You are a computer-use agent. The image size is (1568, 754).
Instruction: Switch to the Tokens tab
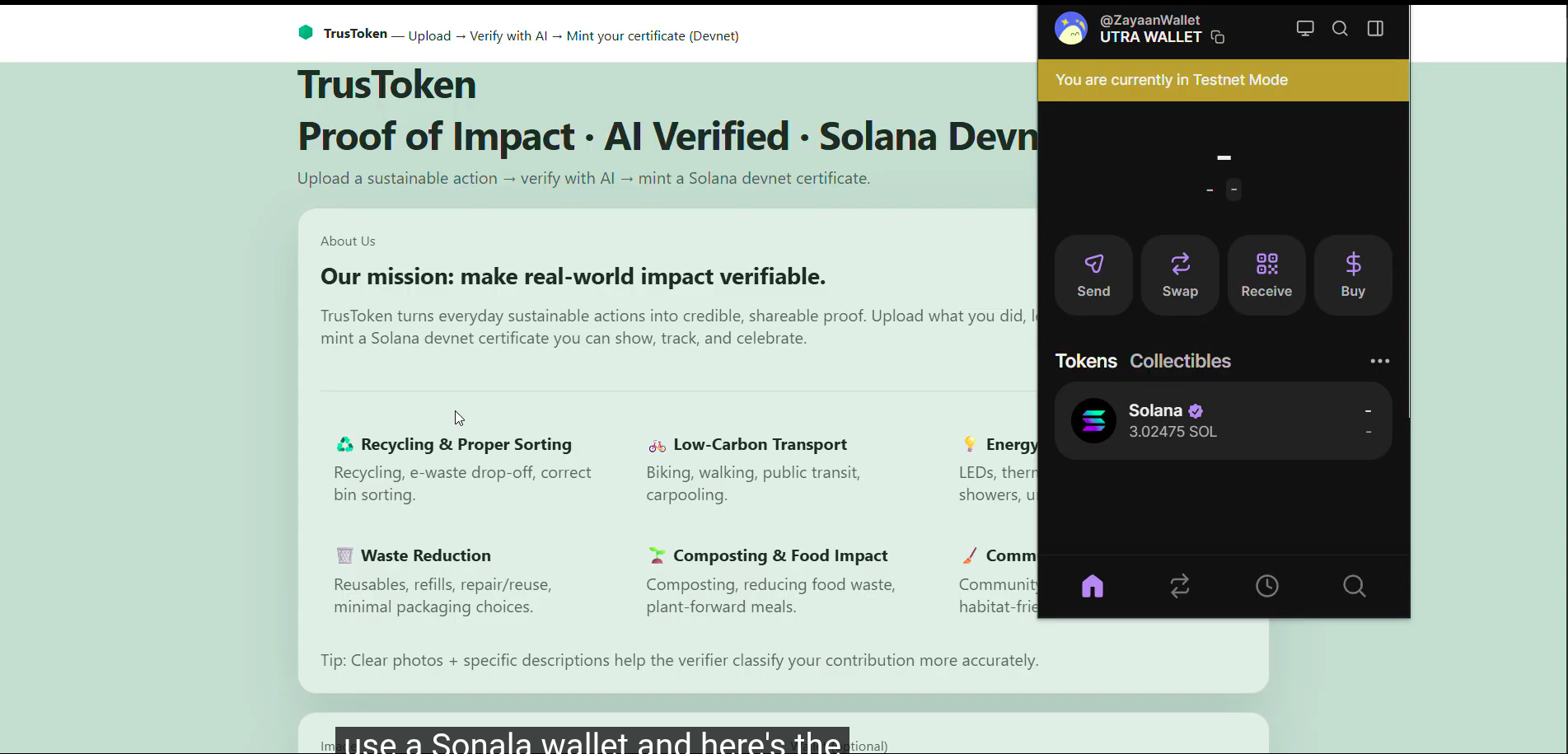click(x=1086, y=361)
